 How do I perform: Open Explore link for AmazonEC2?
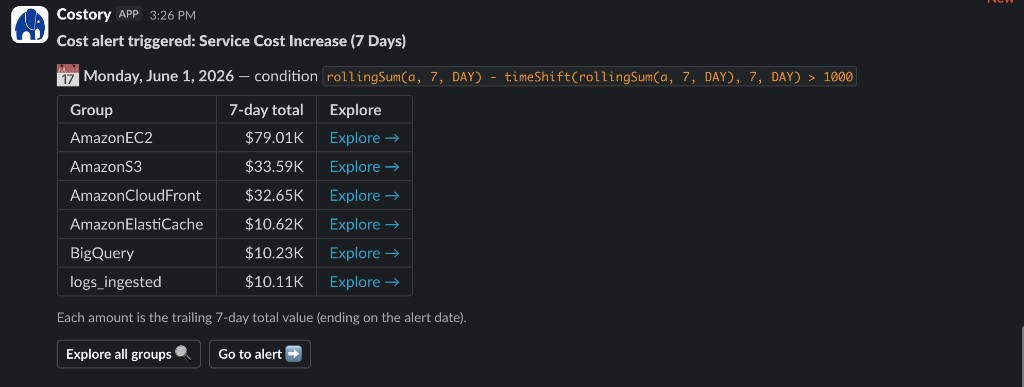point(364,138)
